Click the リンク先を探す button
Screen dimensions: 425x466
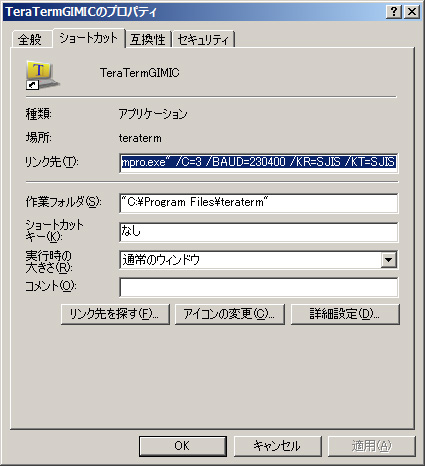[115, 314]
